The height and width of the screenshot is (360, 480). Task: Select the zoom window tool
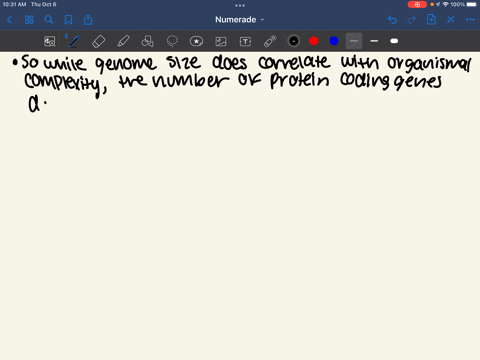50,41
